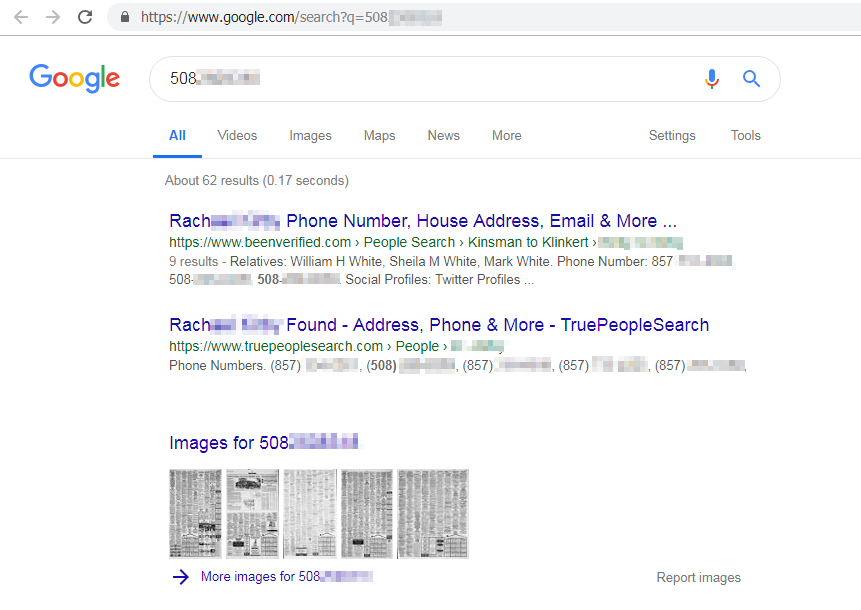Open the first newspaper image thumbnail
This screenshot has width=861, height=610.
195,514
